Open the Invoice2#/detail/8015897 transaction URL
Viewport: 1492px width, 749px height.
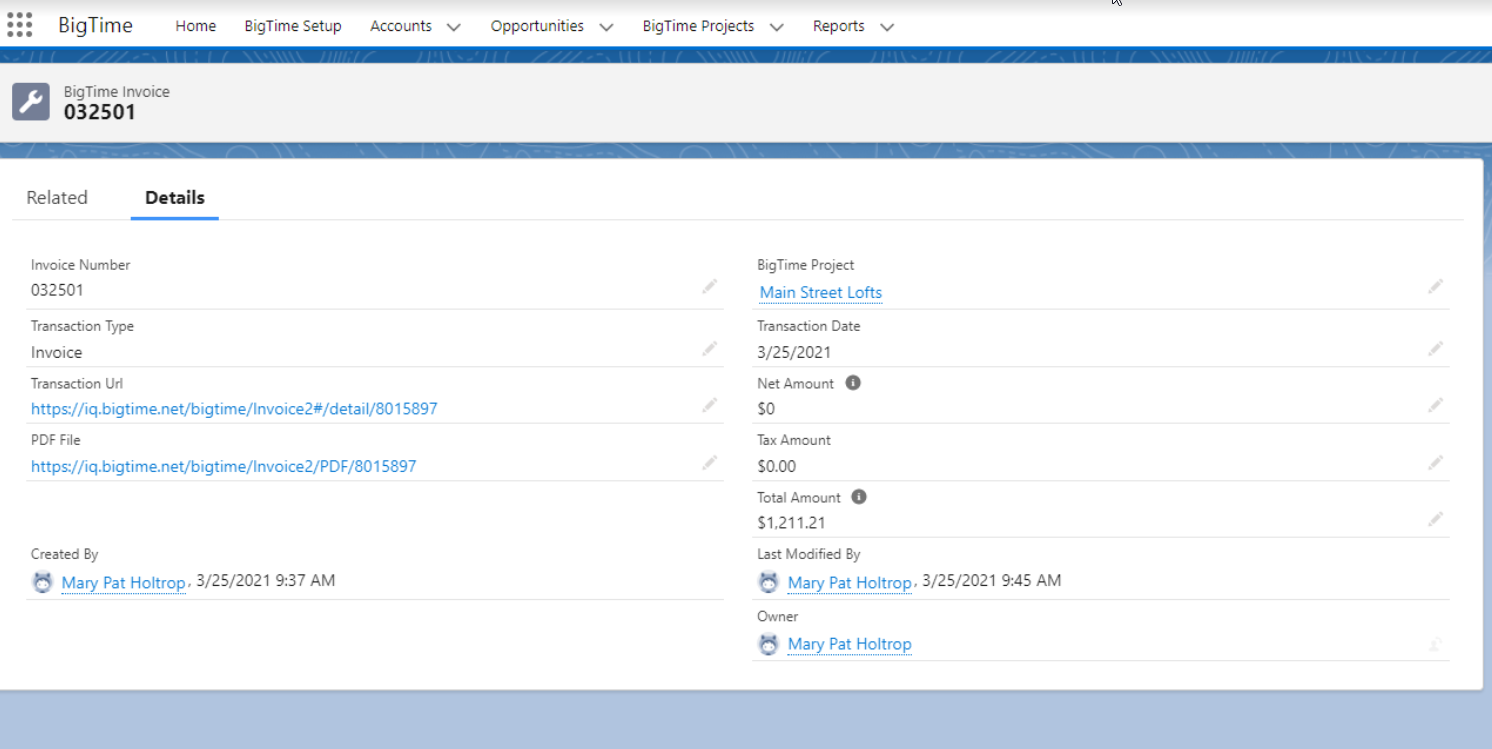pos(234,408)
